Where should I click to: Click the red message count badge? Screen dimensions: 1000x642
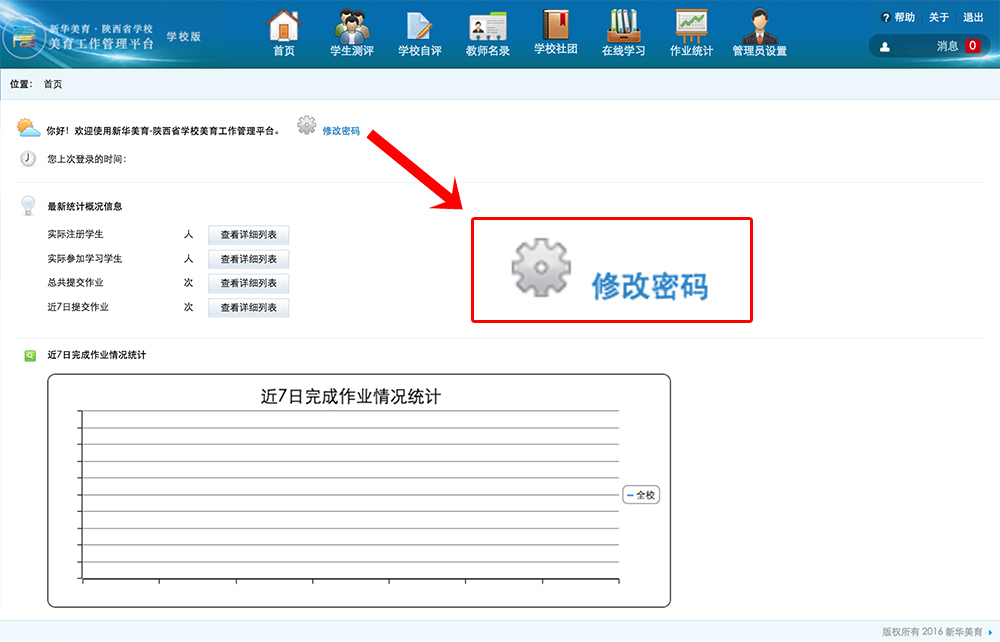tap(972, 46)
